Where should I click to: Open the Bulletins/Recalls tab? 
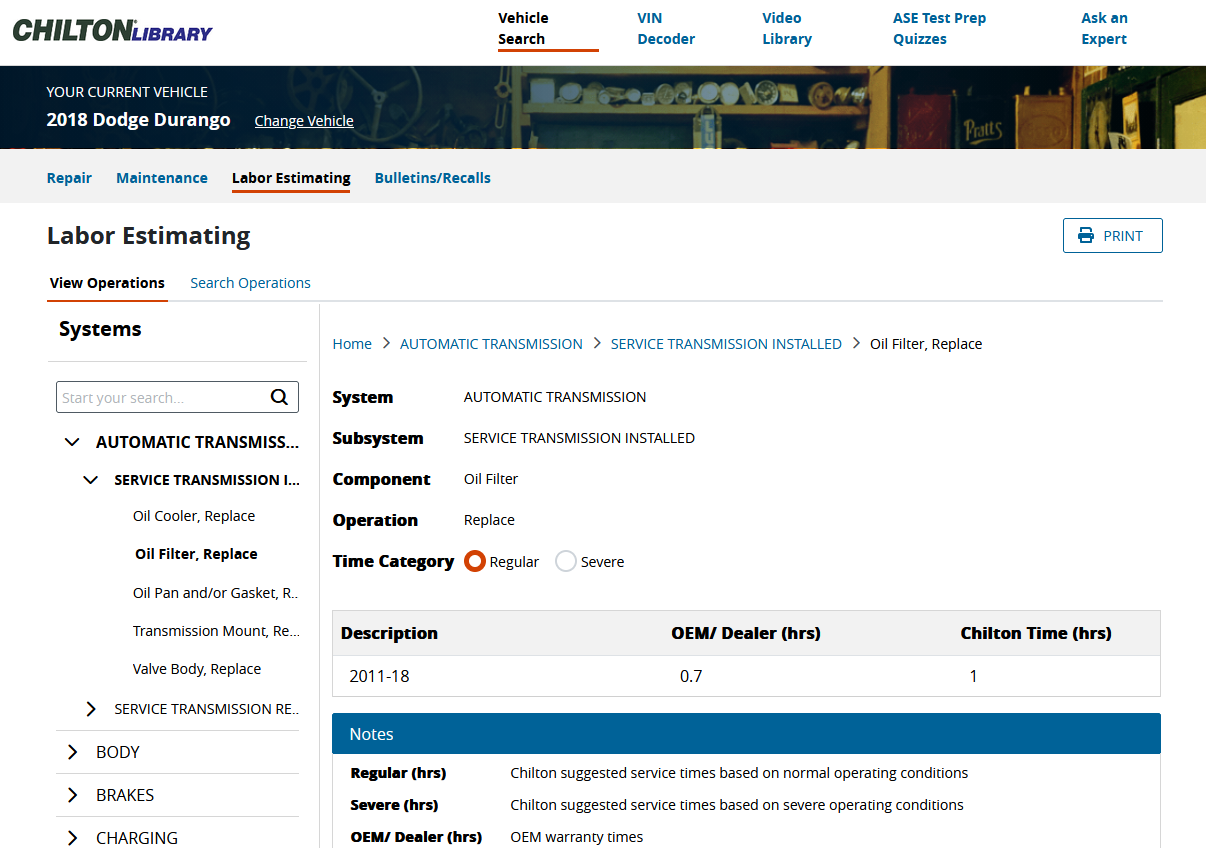point(433,178)
